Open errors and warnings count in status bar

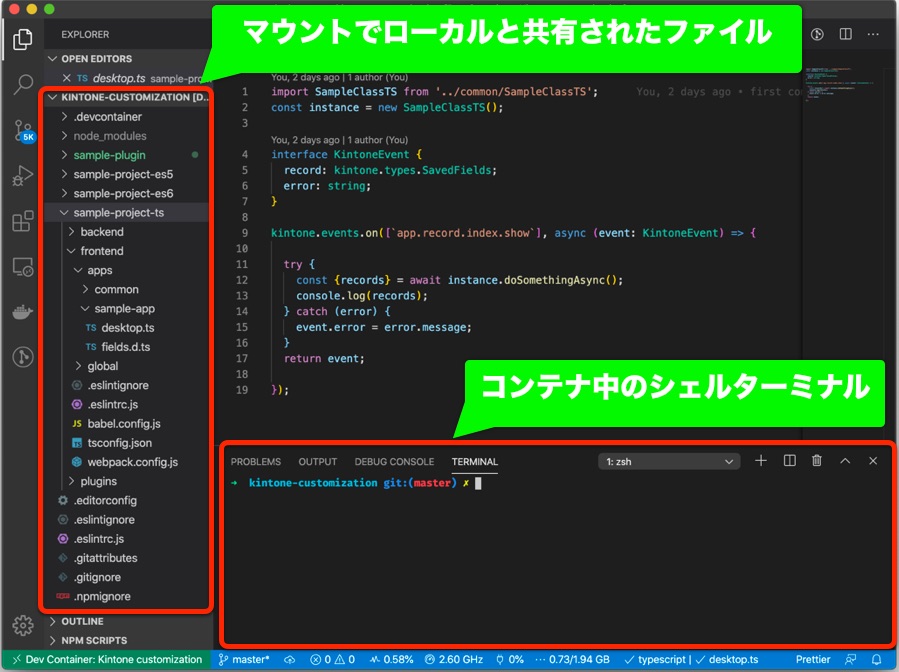tap(333, 659)
